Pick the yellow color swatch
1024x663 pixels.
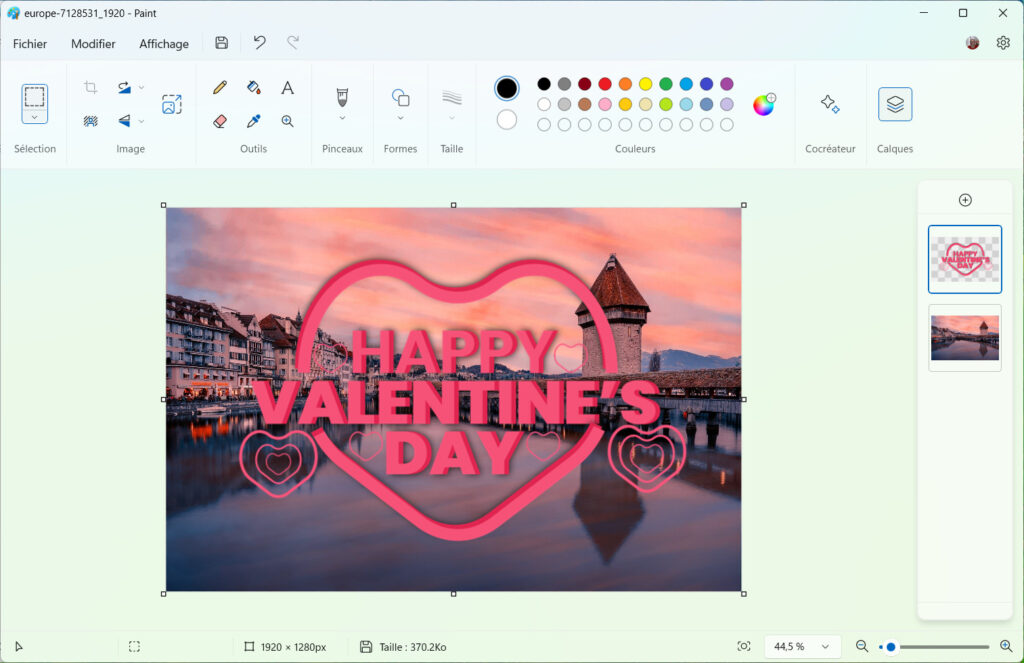pyautogui.click(x=645, y=84)
